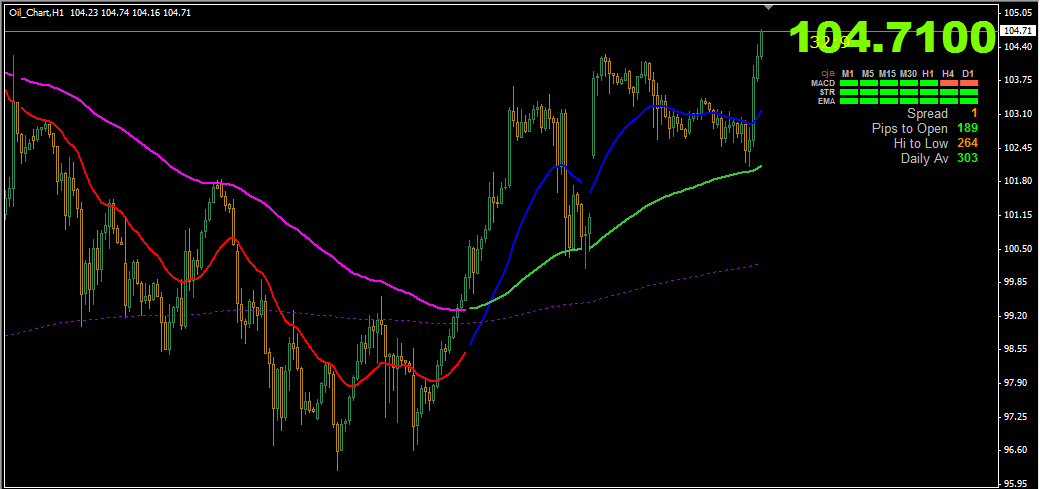
Task: Click the green EMA D1 signal block
Action: point(968,101)
